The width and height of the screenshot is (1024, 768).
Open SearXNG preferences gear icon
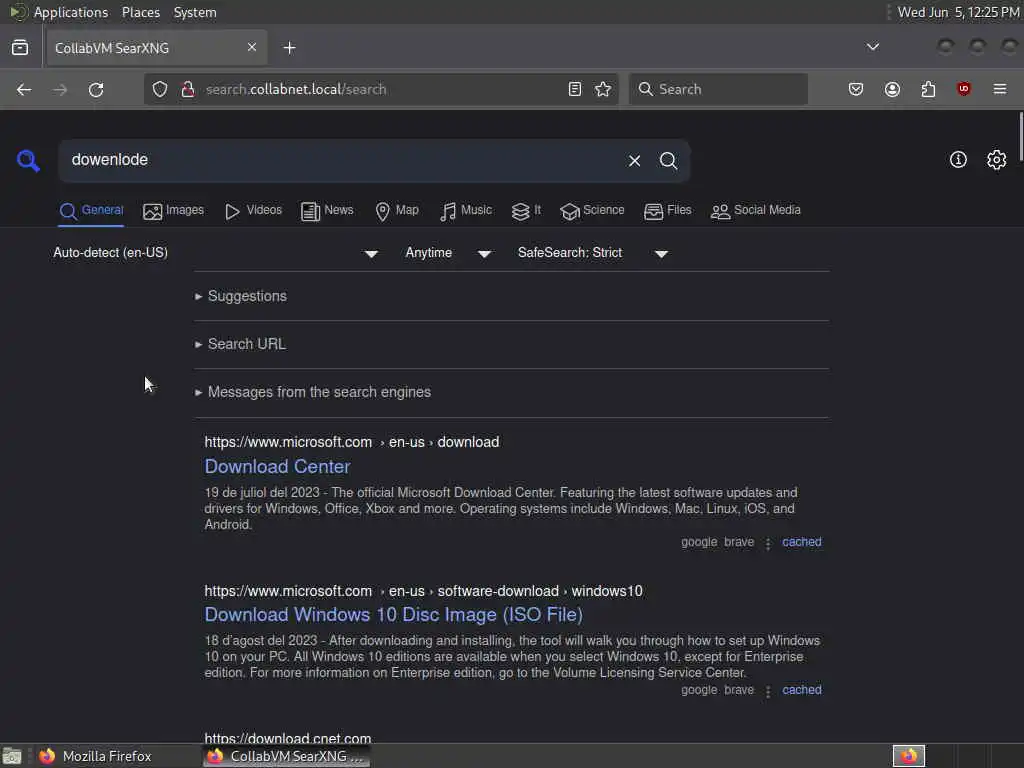point(996,159)
